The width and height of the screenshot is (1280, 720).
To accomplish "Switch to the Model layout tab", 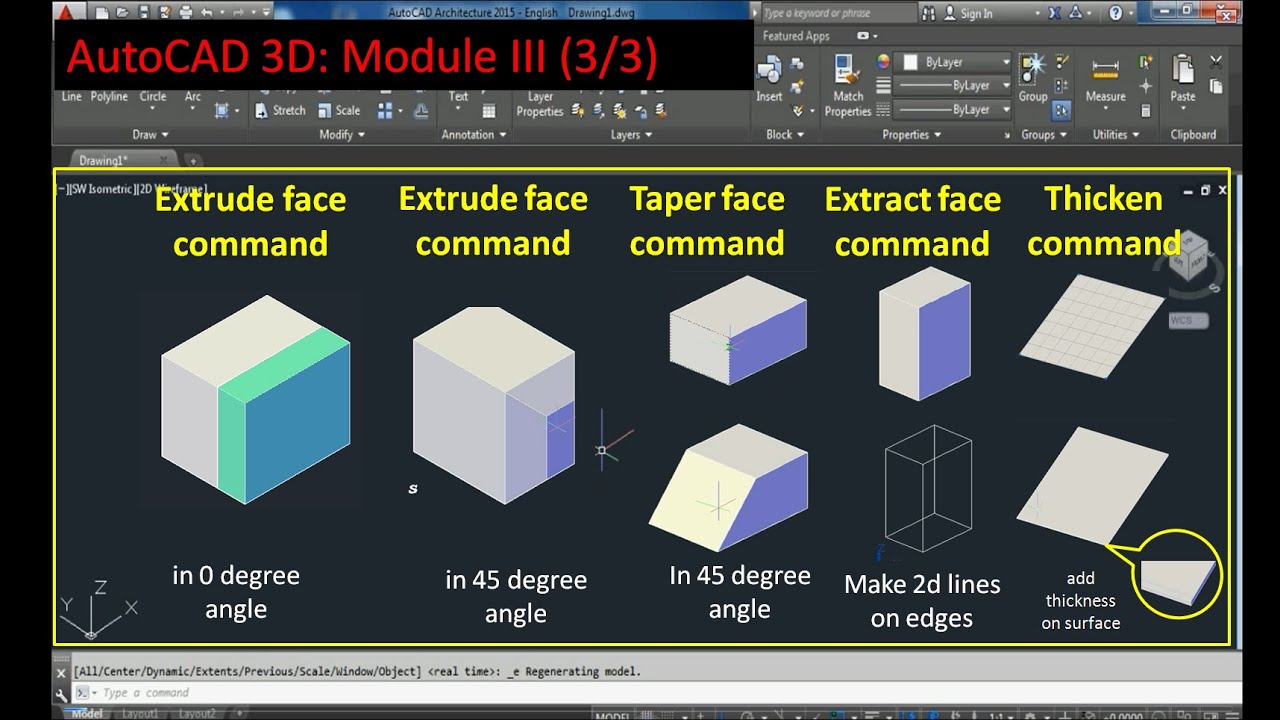I will coord(87,714).
